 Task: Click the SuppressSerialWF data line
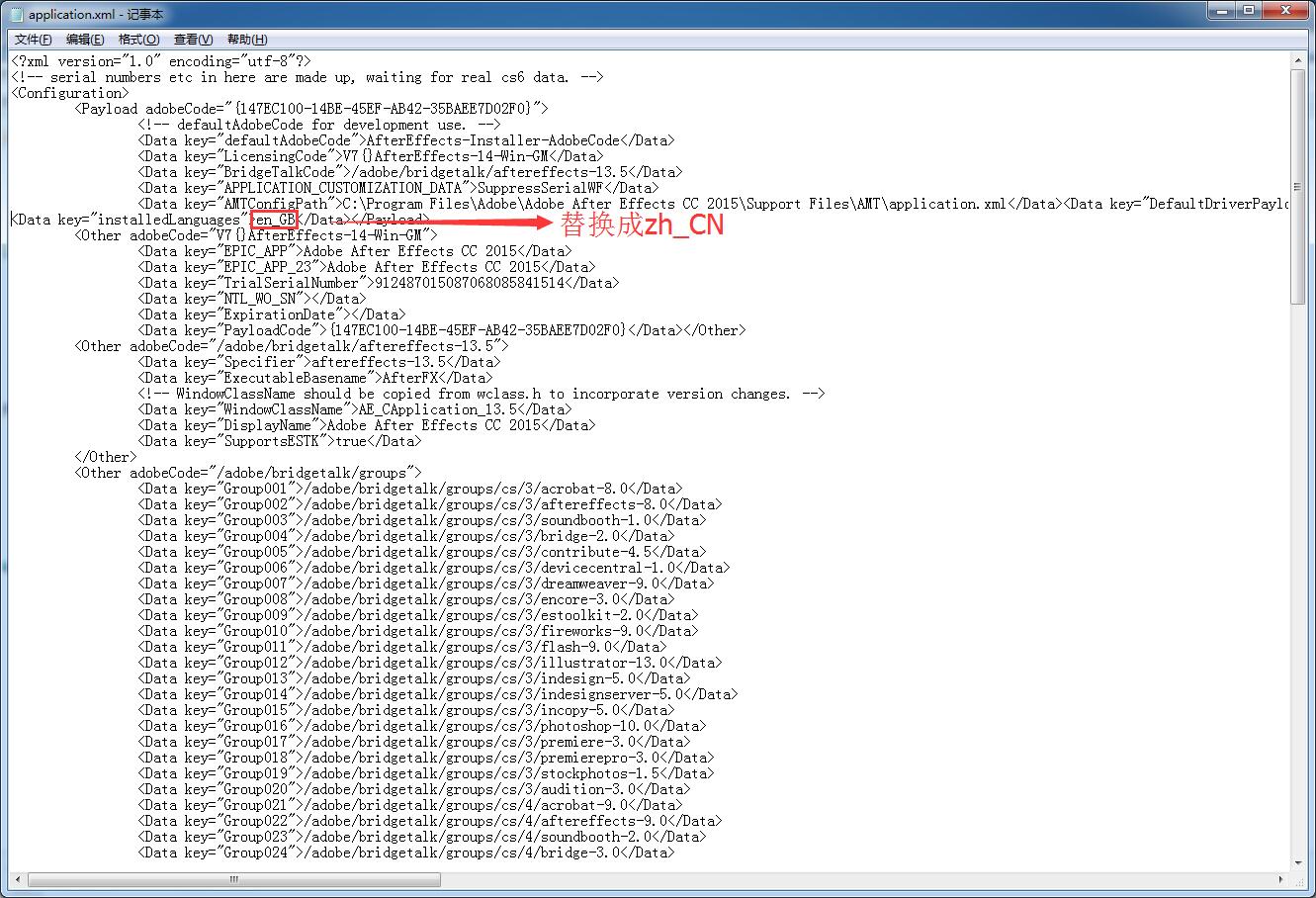397,188
